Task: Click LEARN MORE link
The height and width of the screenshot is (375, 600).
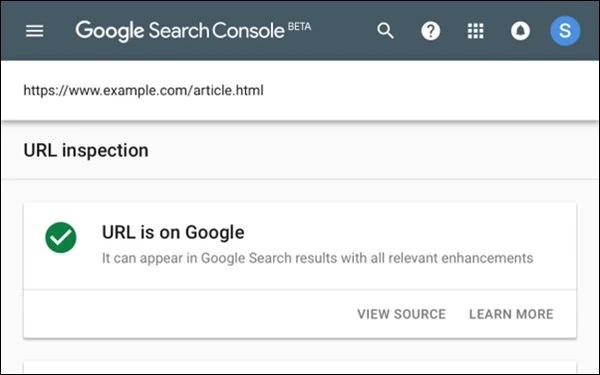Action: click(511, 314)
